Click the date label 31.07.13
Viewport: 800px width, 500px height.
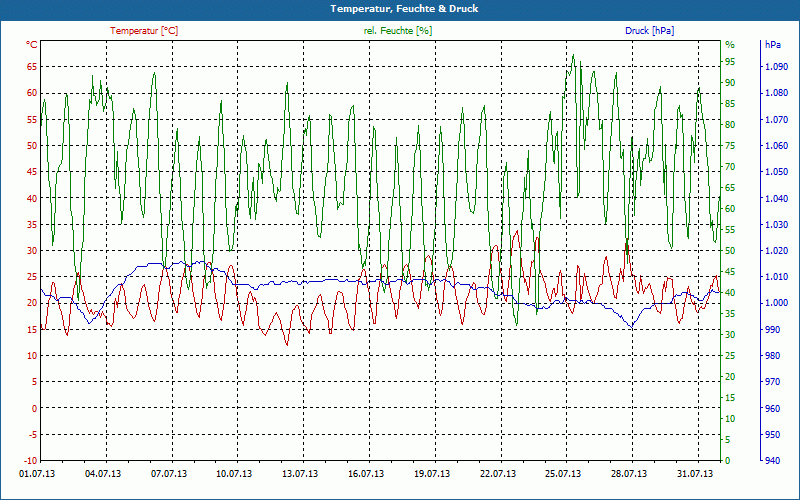(695, 474)
